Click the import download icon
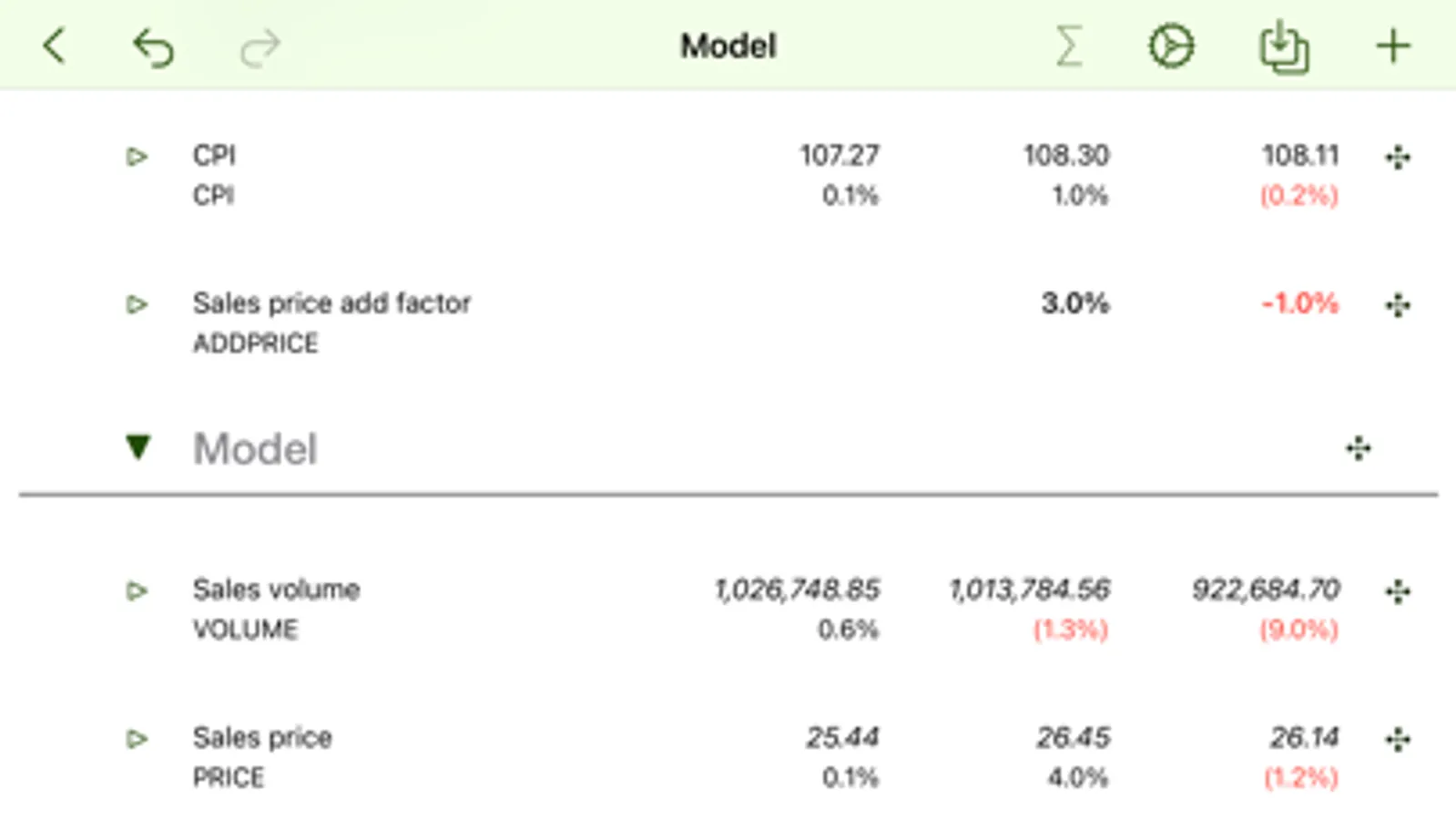 tap(1284, 47)
